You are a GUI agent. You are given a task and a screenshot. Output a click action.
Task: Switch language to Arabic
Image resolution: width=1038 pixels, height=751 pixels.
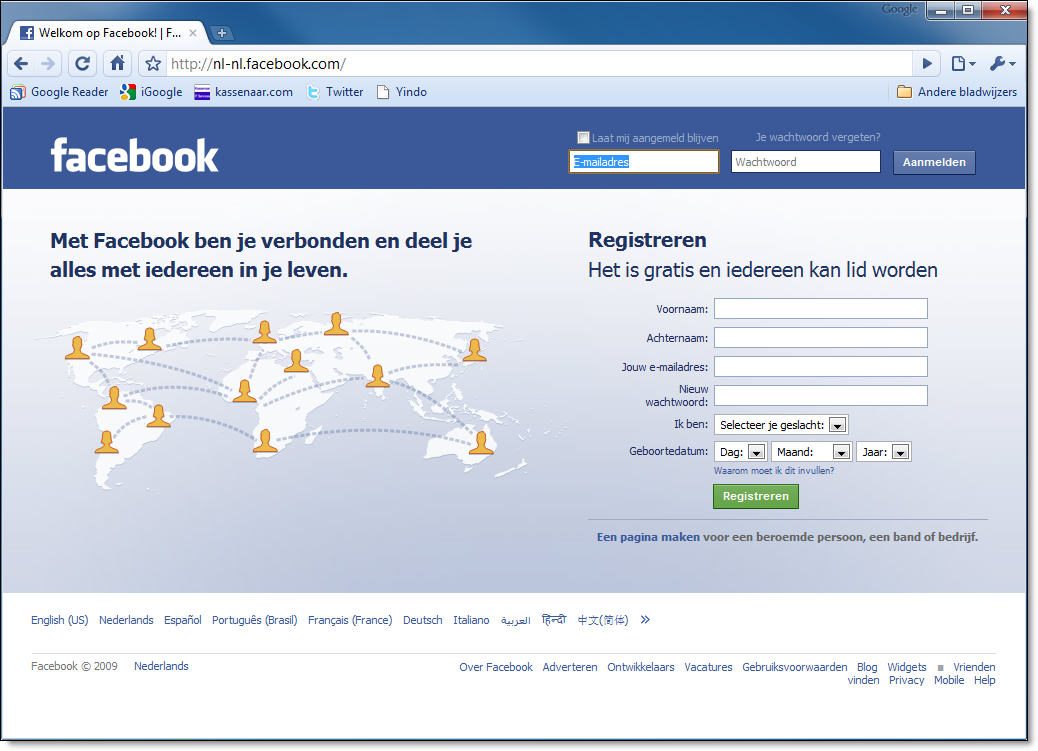coord(516,620)
